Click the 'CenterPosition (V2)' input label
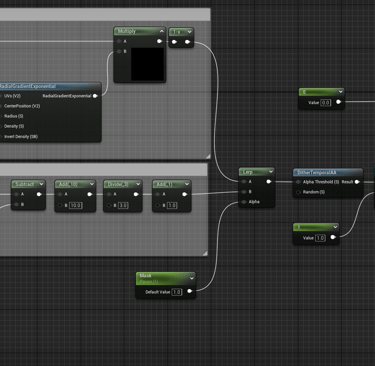The width and height of the screenshot is (375, 366). click(x=22, y=106)
